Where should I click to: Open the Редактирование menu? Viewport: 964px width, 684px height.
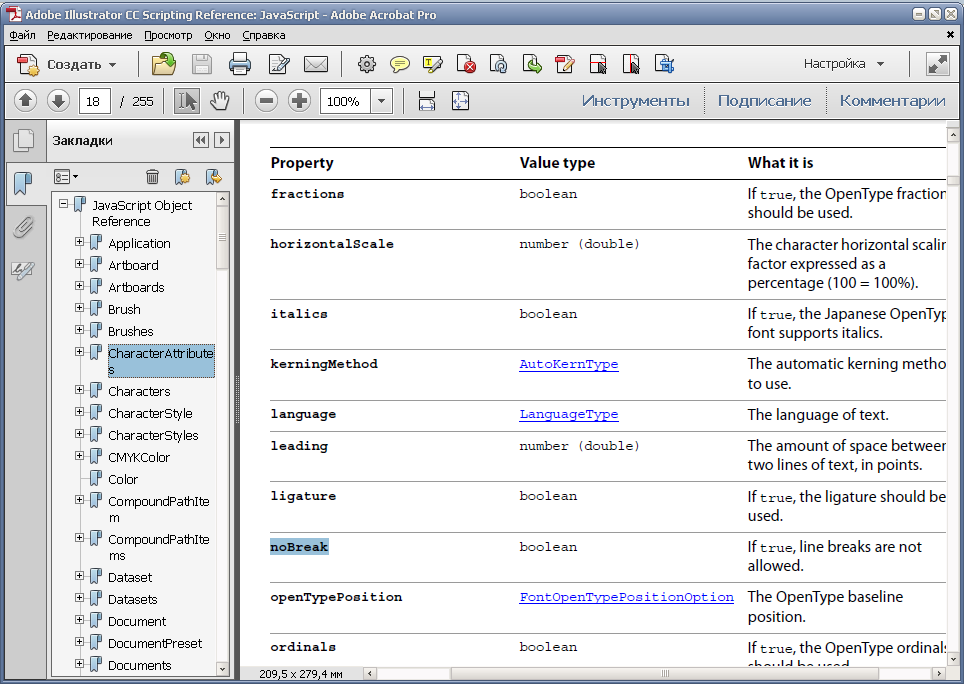pyautogui.click(x=90, y=35)
